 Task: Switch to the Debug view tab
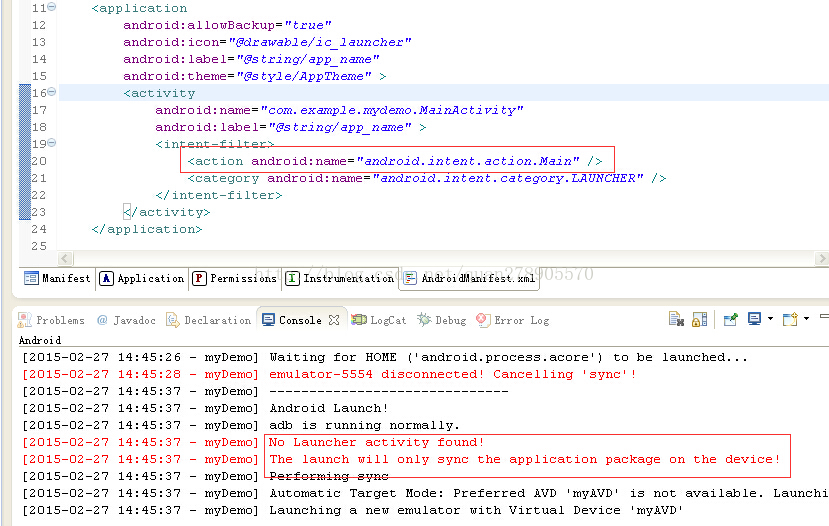pyautogui.click(x=442, y=320)
